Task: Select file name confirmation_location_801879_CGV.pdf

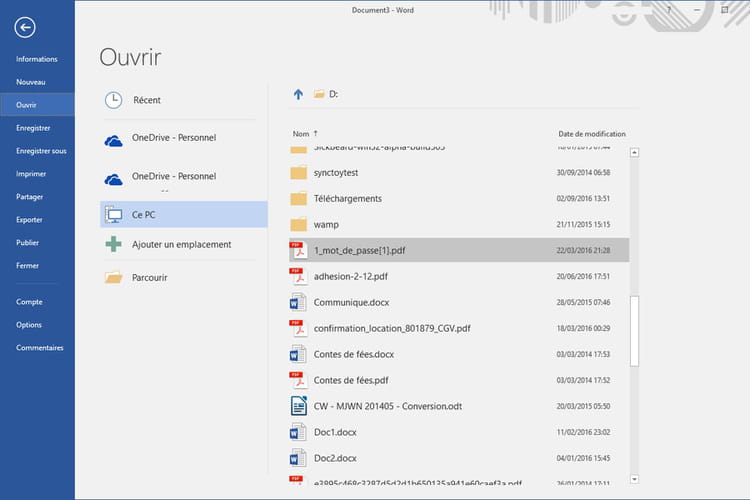Action: coord(392,328)
